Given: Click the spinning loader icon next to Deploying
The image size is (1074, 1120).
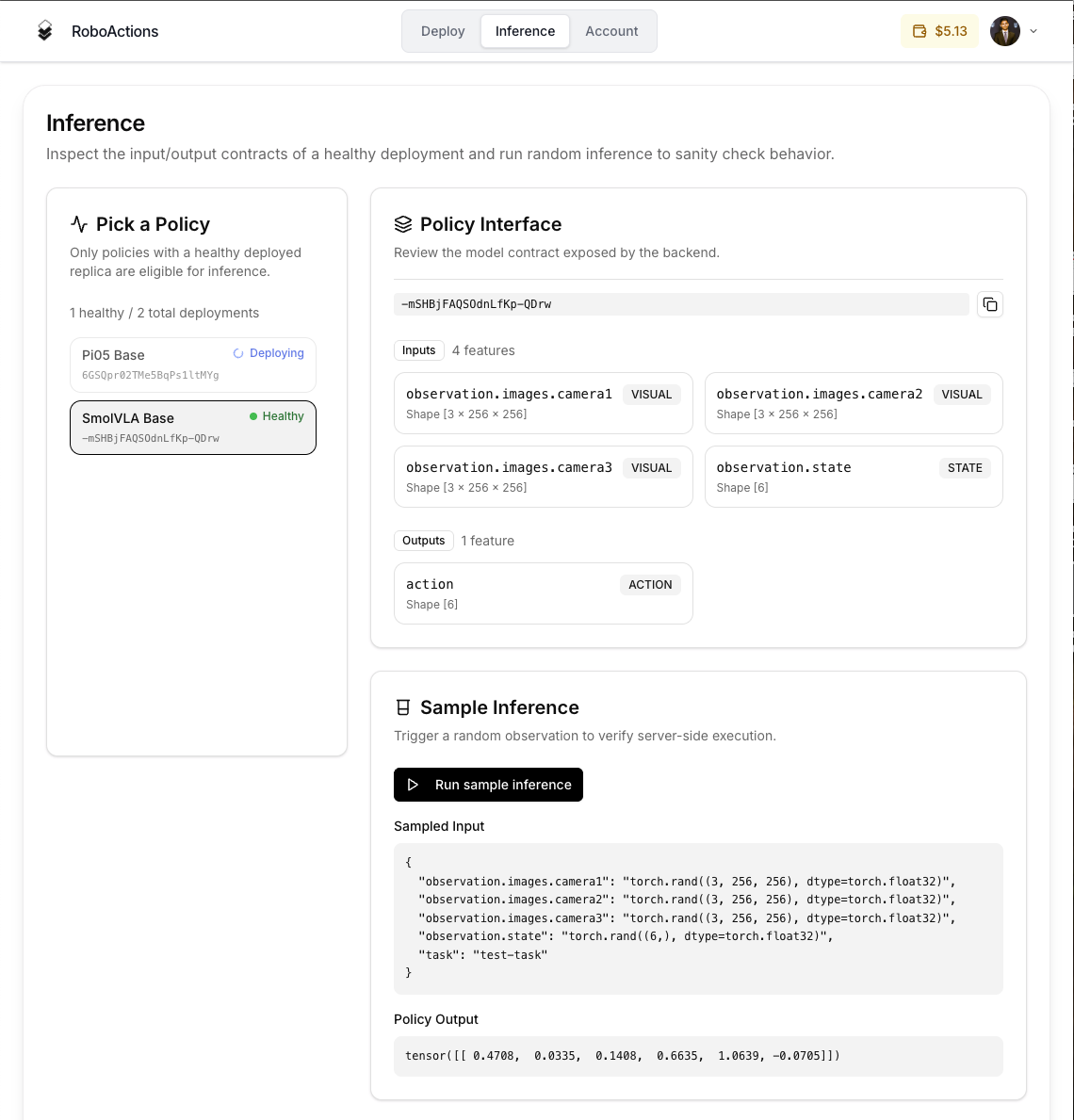Looking at the screenshot, I should [237, 352].
